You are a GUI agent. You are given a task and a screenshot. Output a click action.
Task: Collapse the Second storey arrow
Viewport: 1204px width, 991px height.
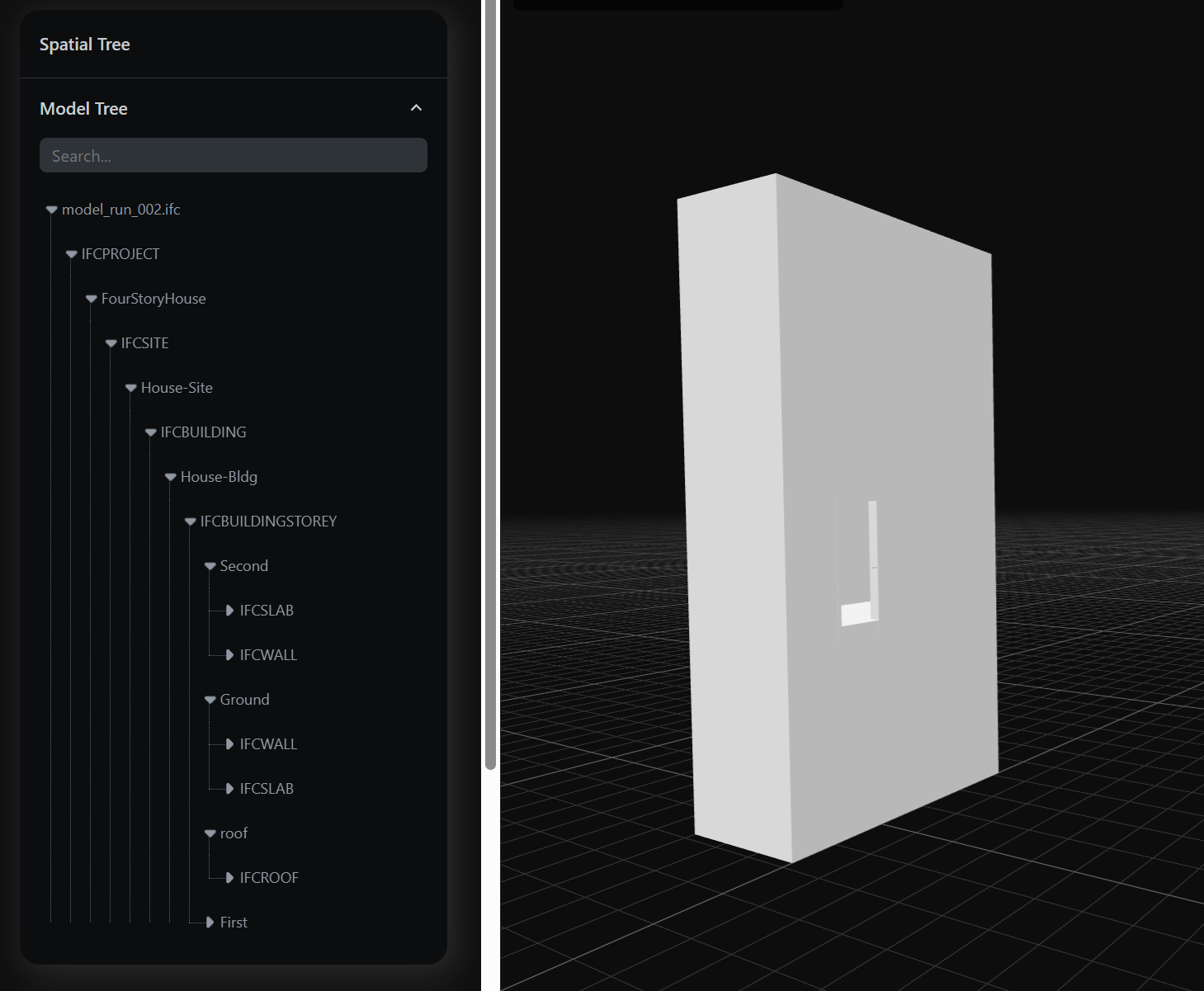pyautogui.click(x=210, y=567)
